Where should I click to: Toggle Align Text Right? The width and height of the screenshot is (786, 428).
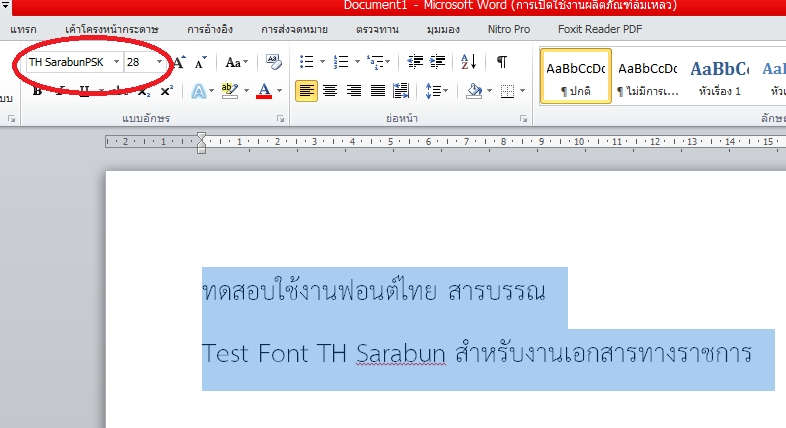pyautogui.click(x=354, y=91)
